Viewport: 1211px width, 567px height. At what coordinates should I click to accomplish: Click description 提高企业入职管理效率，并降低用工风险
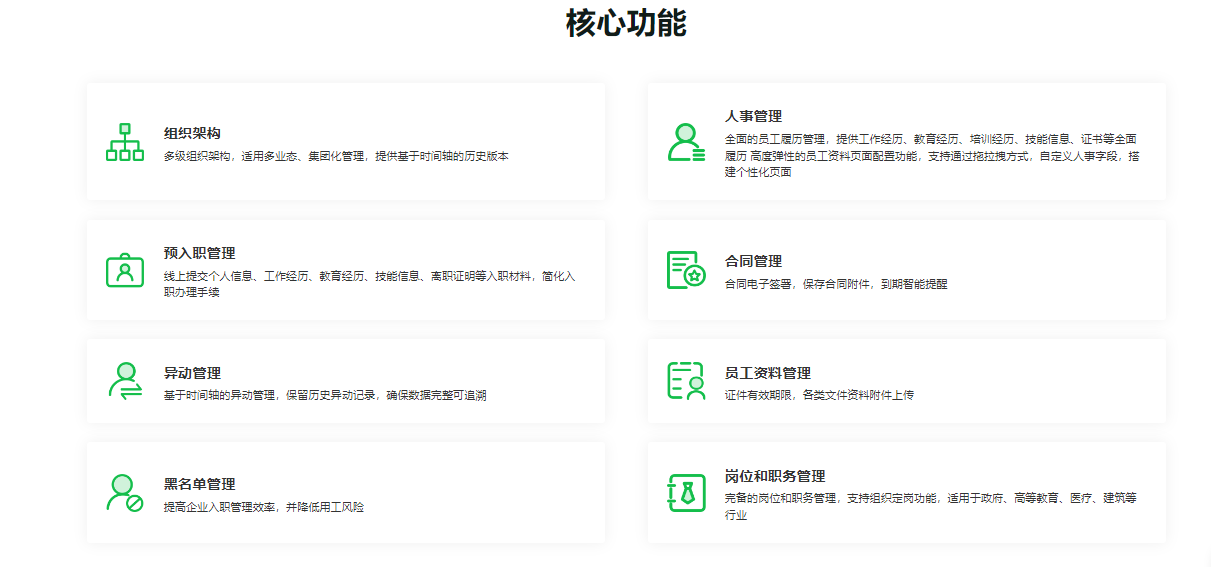pyautogui.click(x=264, y=507)
